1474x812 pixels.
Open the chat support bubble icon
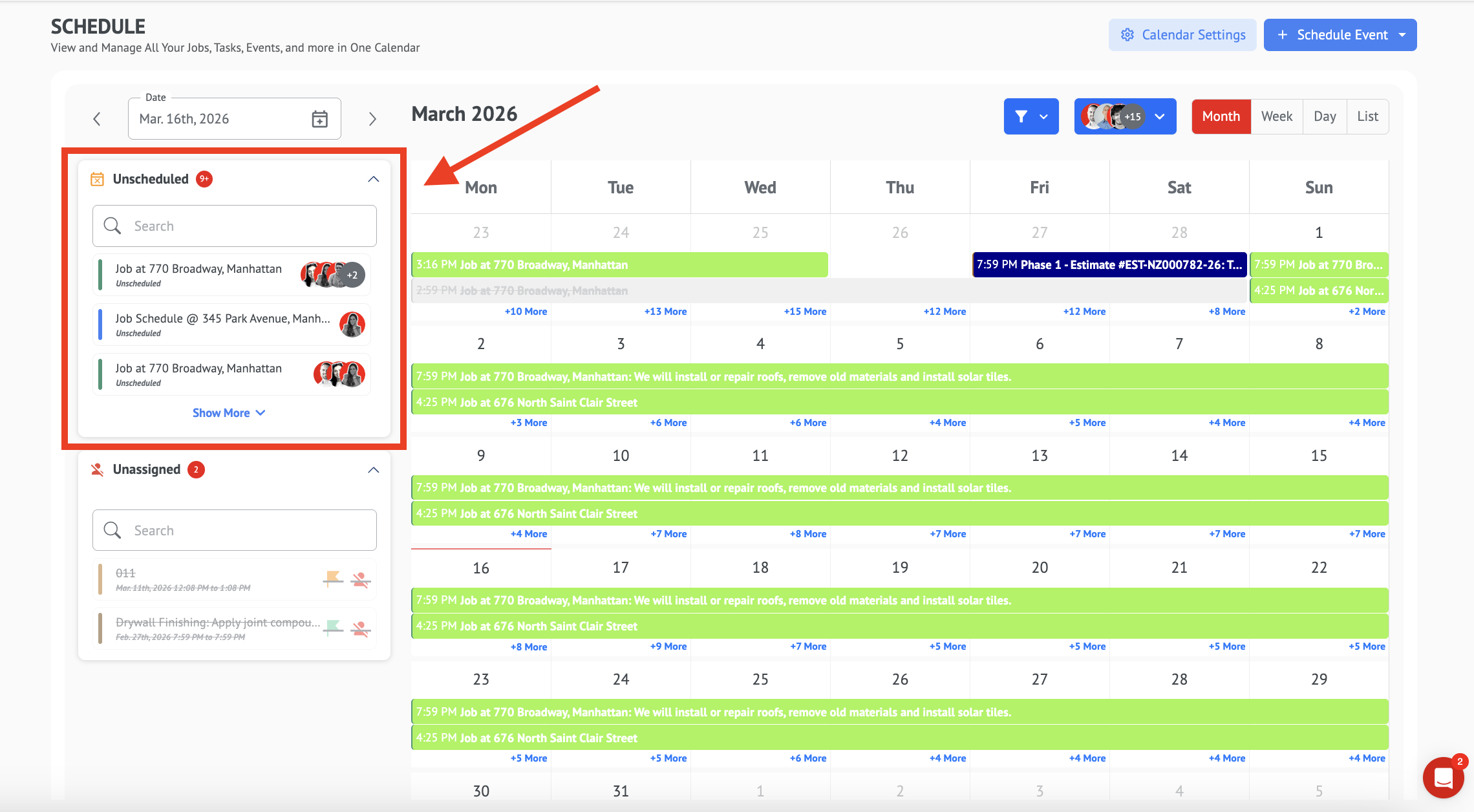1443,778
